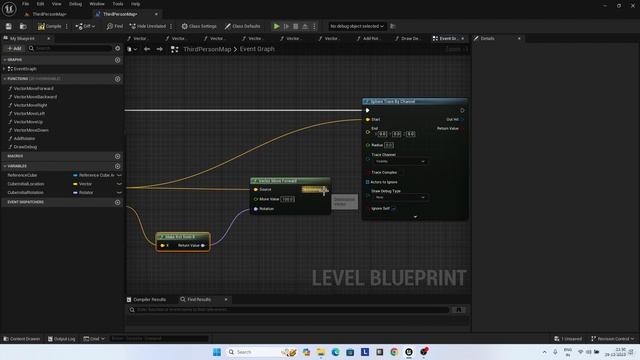Switch to the Draw De function tab

(x=409, y=38)
